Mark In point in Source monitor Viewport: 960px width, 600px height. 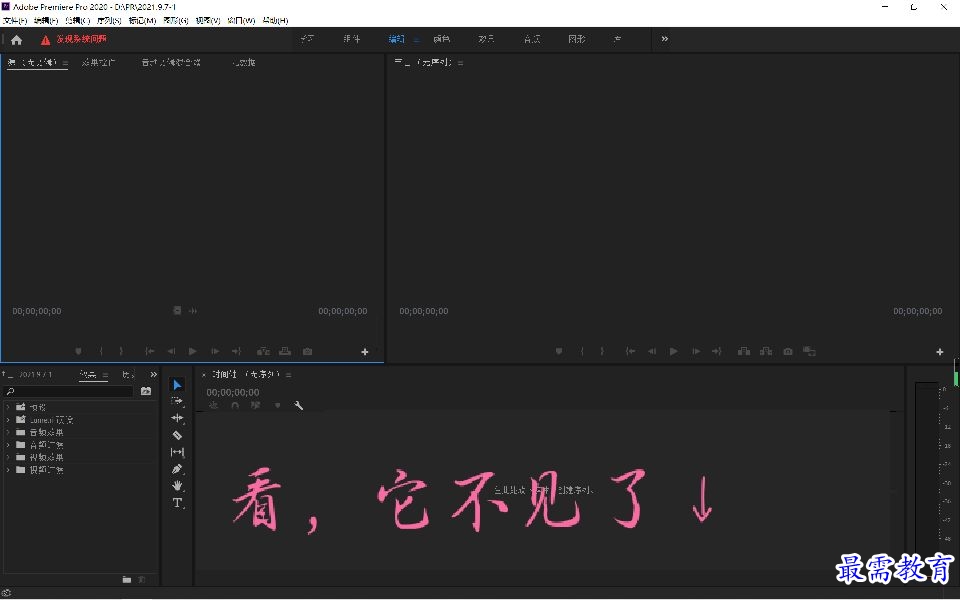pyautogui.click(x=101, y=351)
